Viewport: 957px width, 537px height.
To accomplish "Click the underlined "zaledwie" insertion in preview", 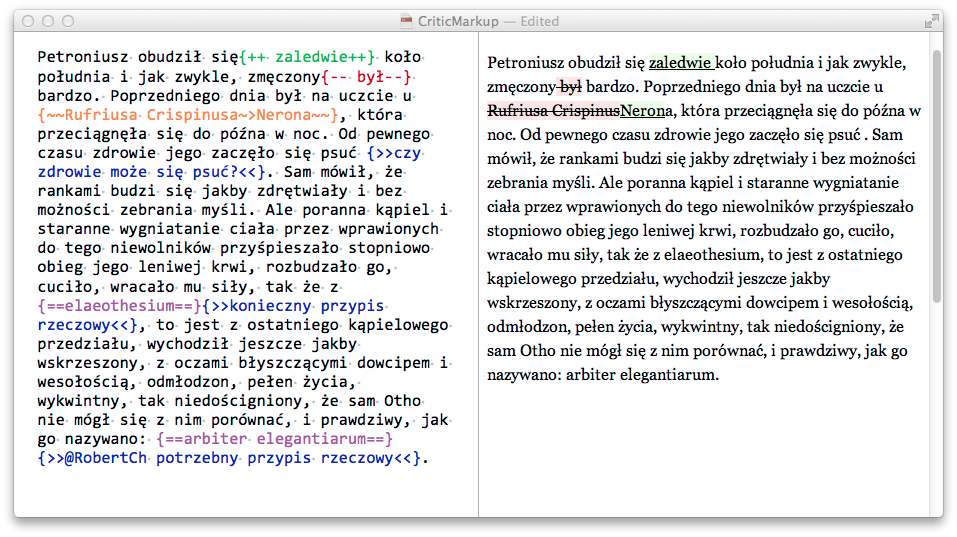I will point(677,63).
